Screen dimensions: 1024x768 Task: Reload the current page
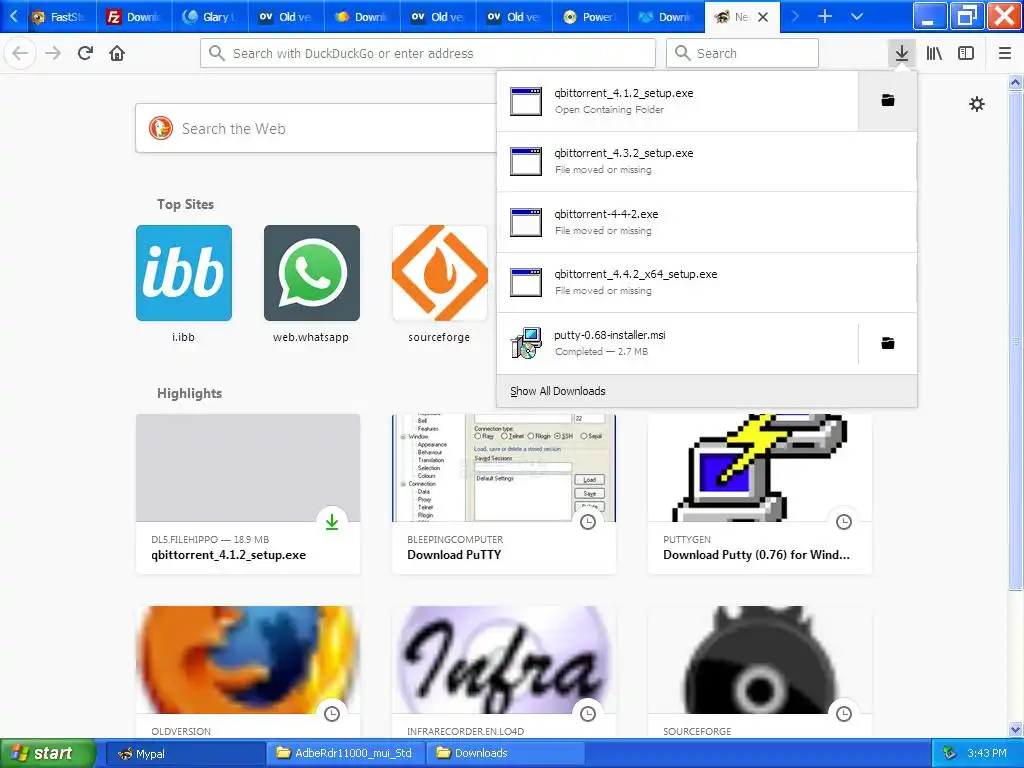click(x=85, y=53)
